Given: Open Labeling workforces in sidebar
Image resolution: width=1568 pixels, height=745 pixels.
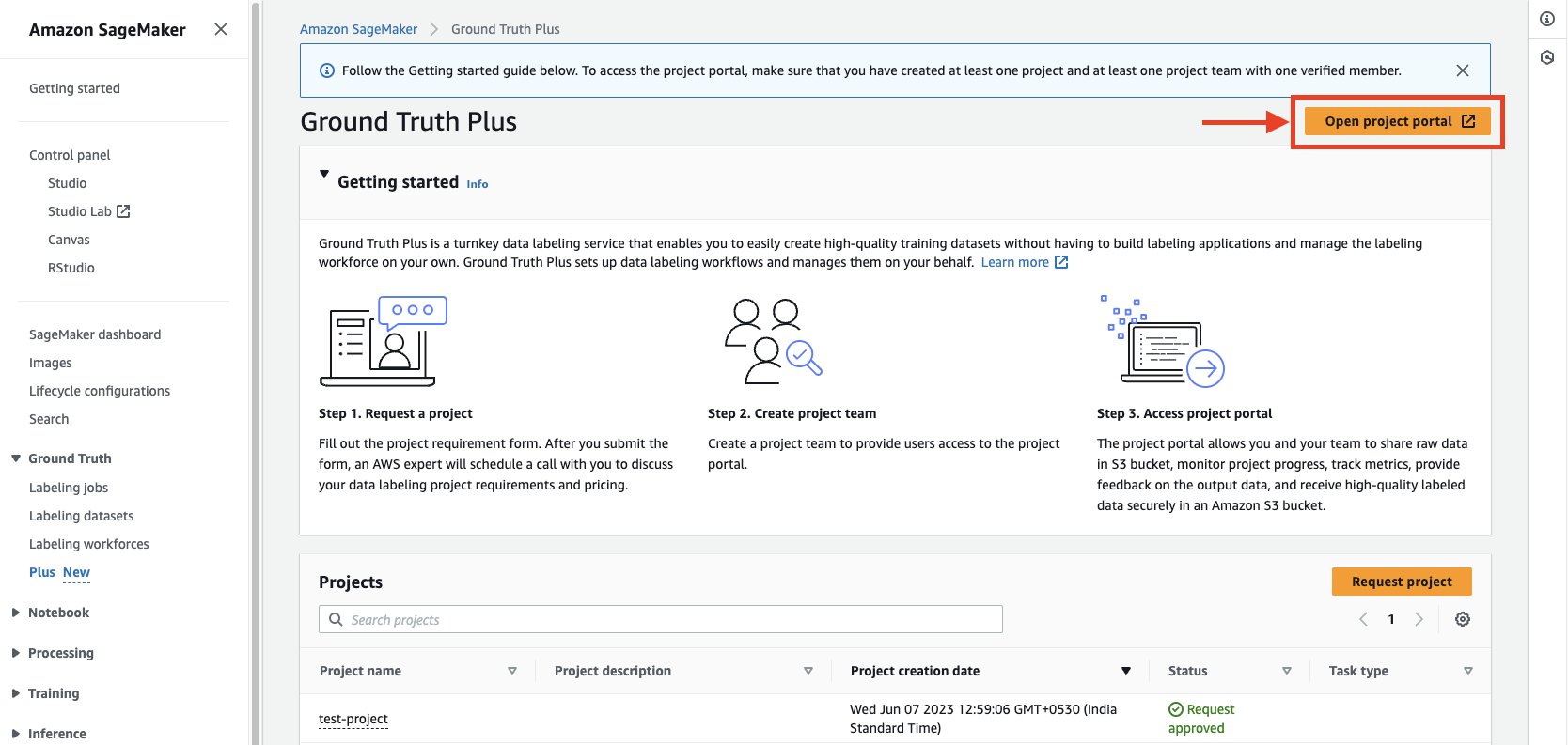Looking at the screenshot, I should [x=89, y=544].
